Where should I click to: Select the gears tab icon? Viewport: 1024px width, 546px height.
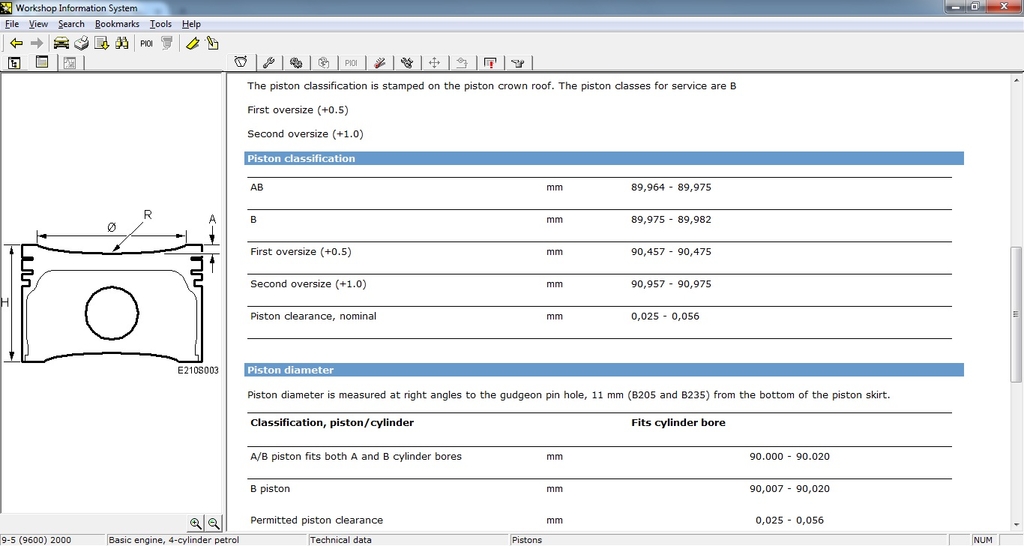point(296,63)
